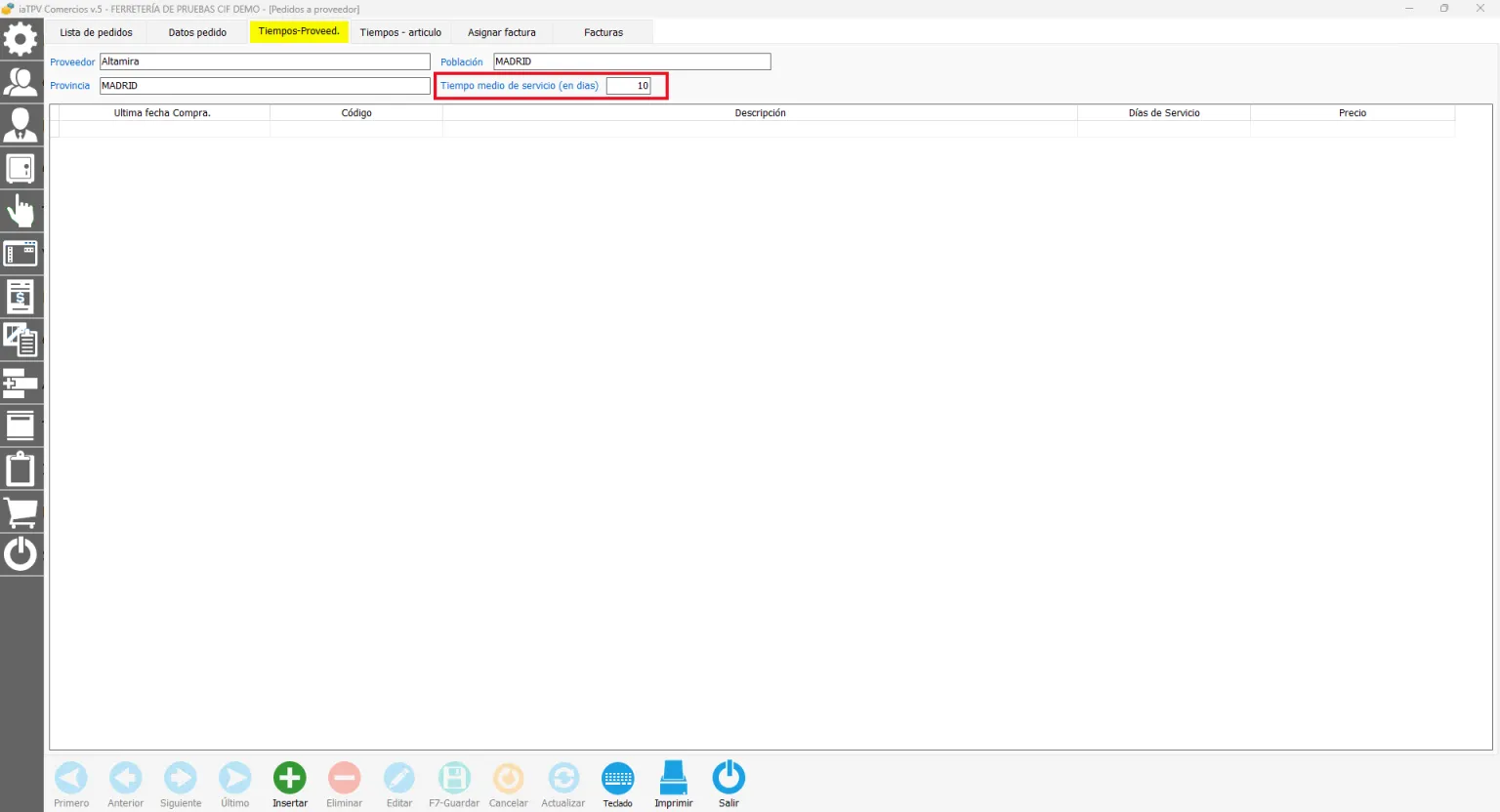Go to next record with Siguiente

181,784
